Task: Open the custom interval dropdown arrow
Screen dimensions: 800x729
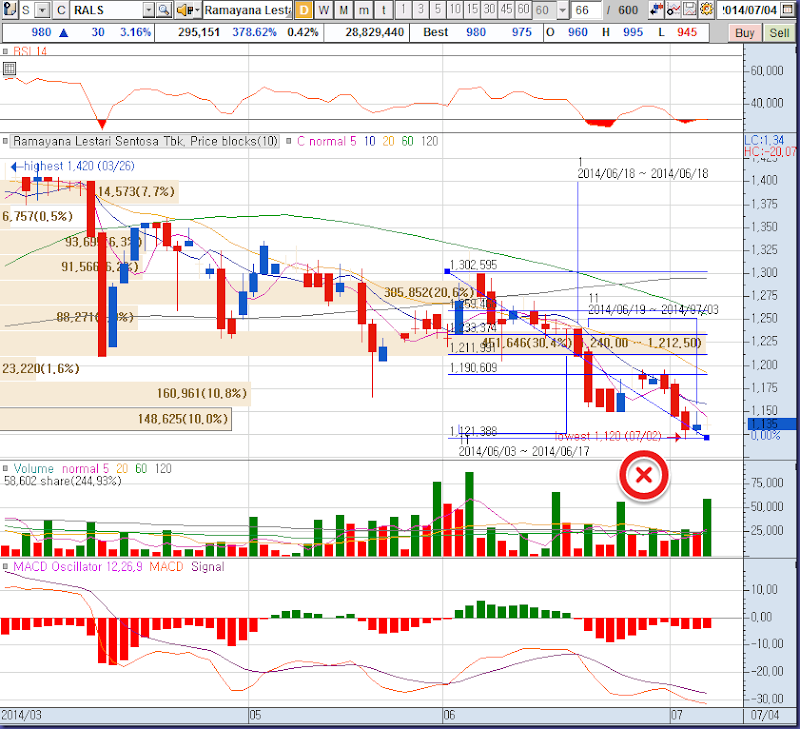Action: (562, 10)
